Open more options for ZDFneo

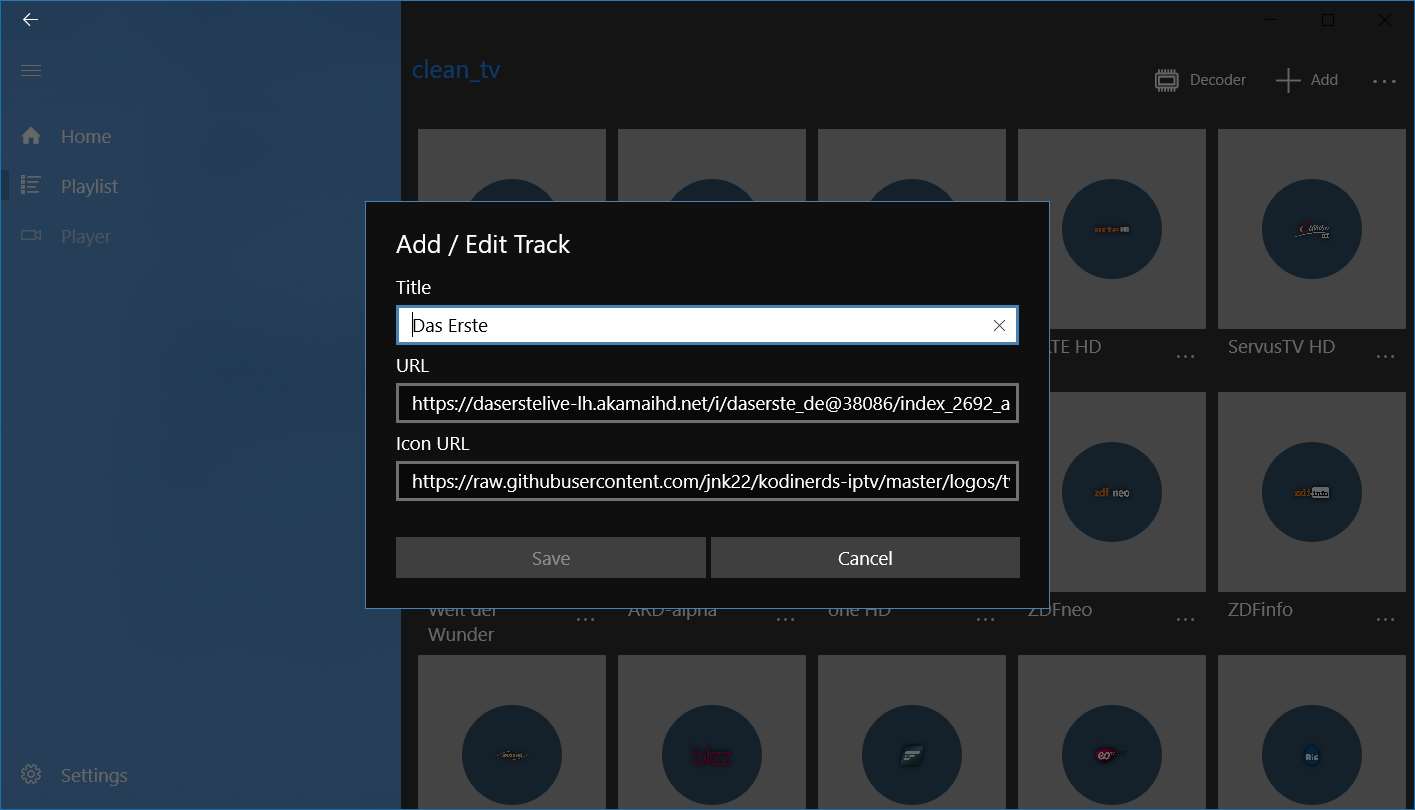point(1185,620)
